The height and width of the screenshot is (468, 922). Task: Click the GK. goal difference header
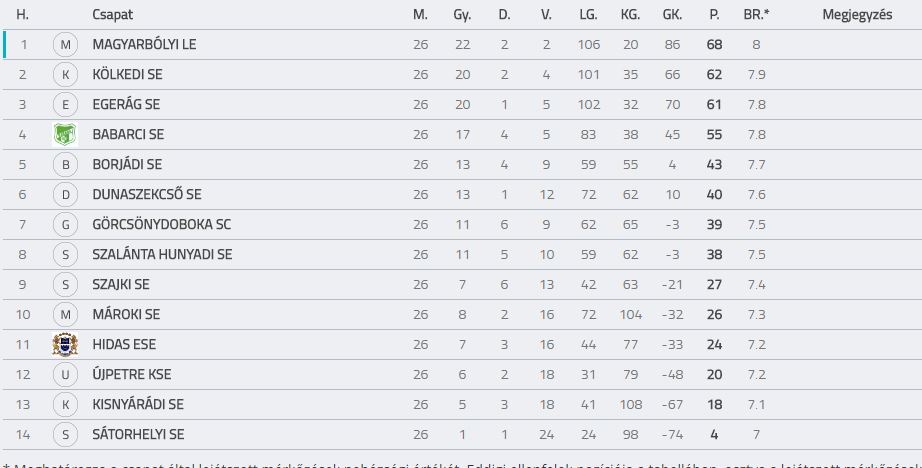672,15
